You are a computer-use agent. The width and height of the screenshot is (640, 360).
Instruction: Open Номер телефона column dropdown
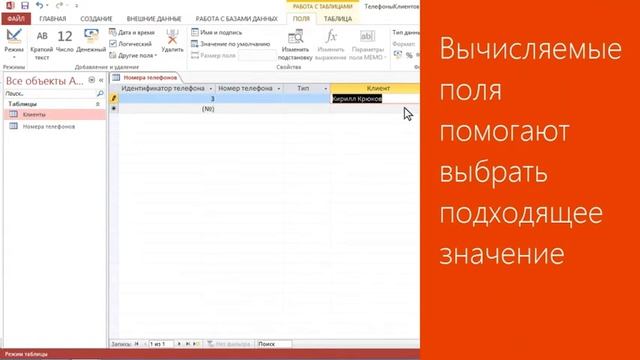click(279, 89)
